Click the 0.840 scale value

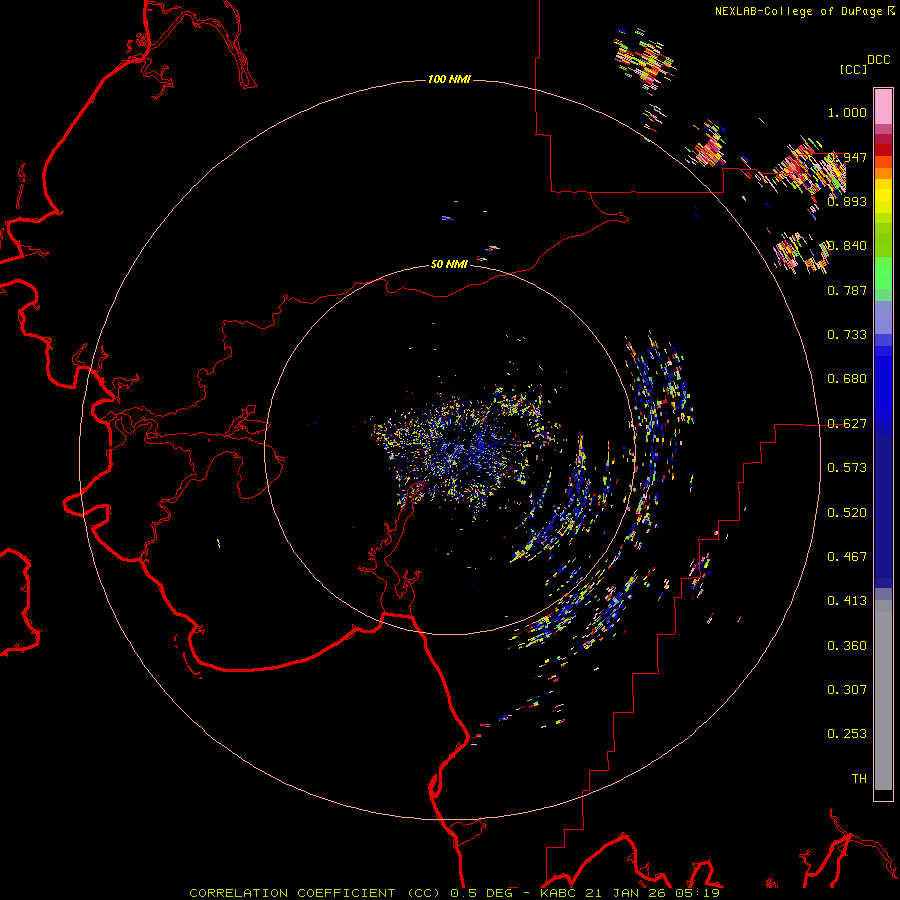(847, 246)
